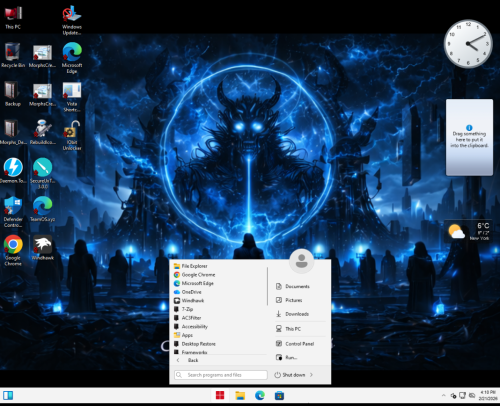Open SecureUxTheme 3.0.0 desktop shortcut
The height and width of the screenshot is (406, 500).
tap(42, 173)
